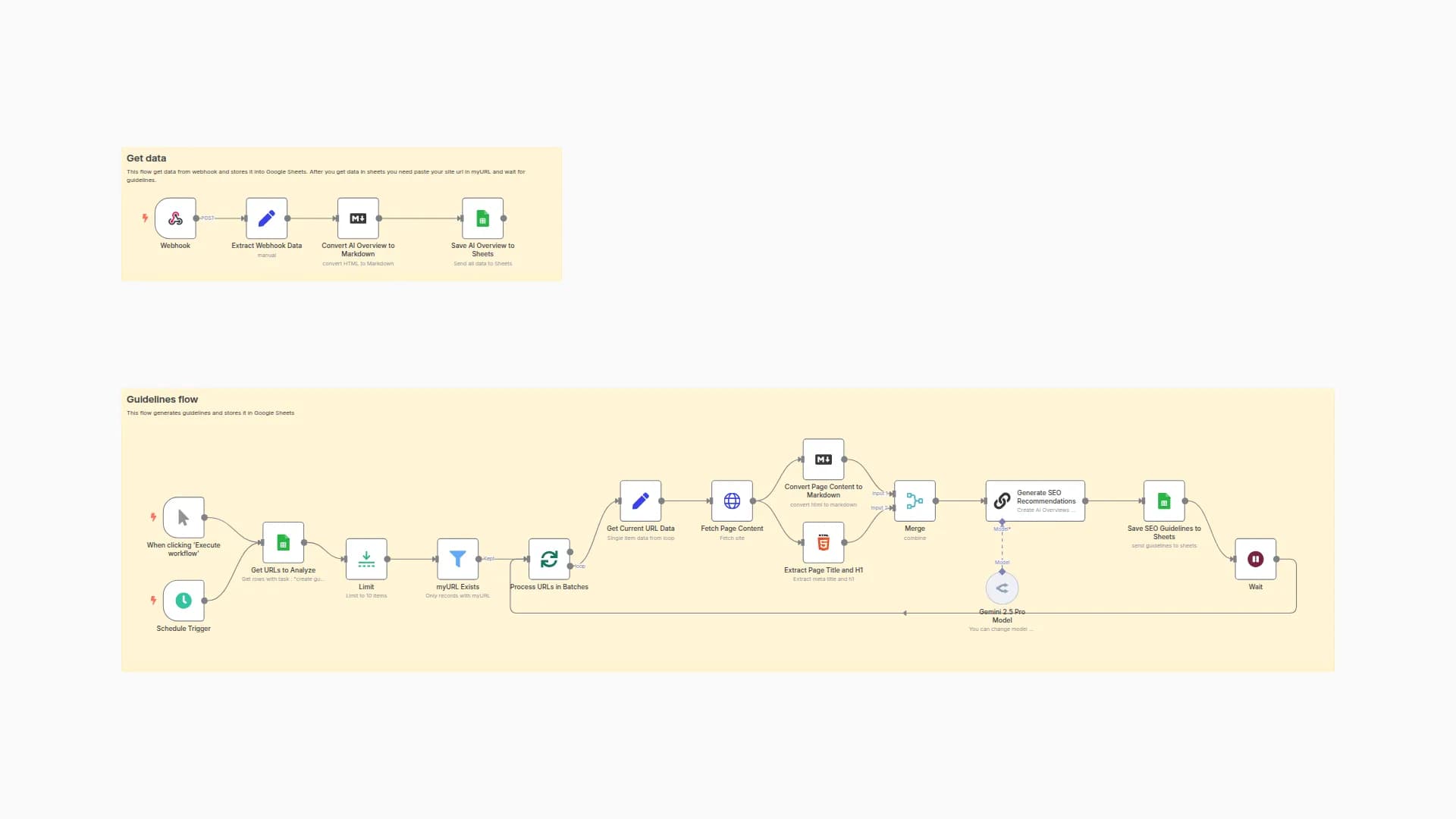Open the Generate SEO Recommendations chain node
Image resolution: width=1456 pixels, height=819 pixels.
coord(1035,500)
